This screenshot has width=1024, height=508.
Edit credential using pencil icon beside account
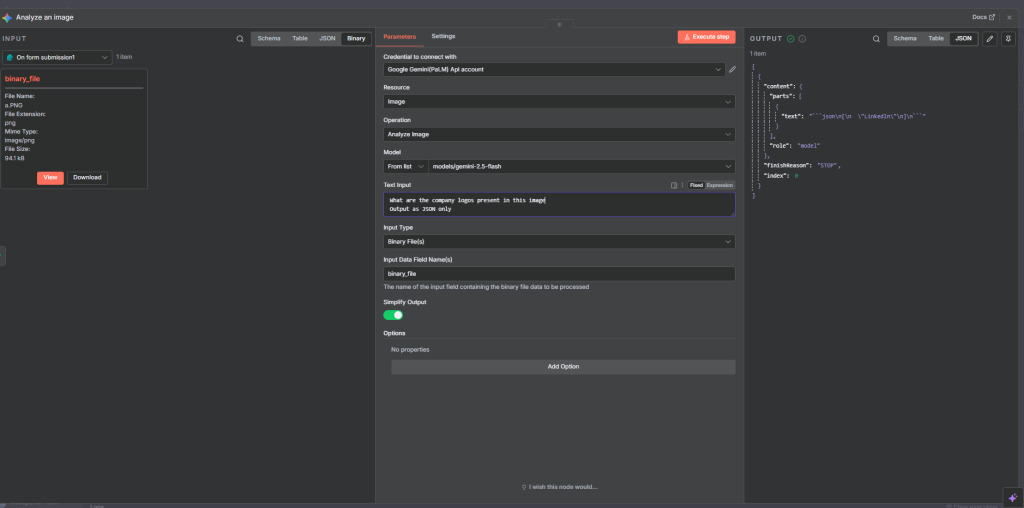pyautogui.click(x=732, y=70)
